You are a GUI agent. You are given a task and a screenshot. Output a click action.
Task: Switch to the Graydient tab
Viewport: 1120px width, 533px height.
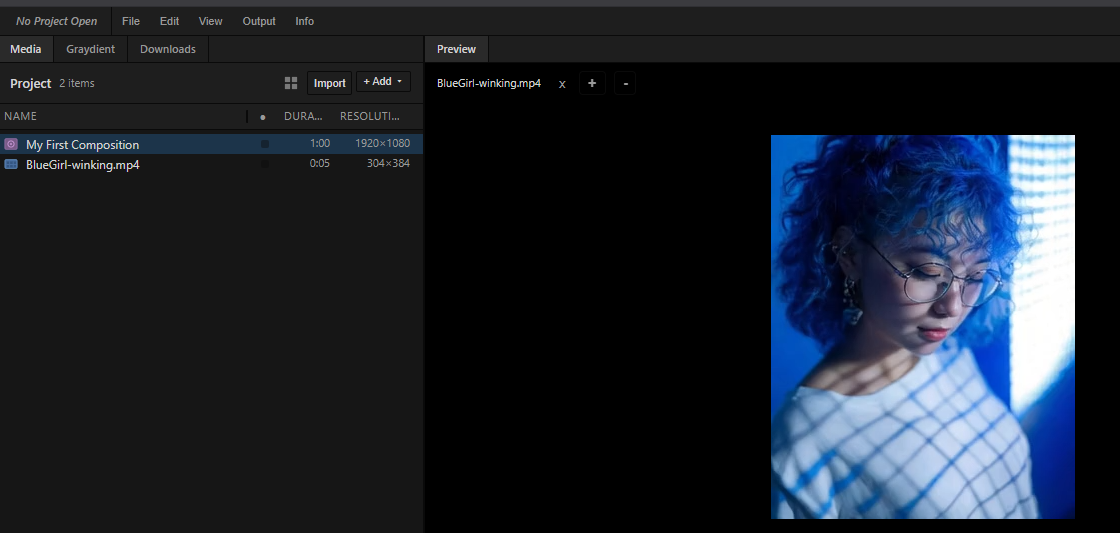[x=90, y=49]
